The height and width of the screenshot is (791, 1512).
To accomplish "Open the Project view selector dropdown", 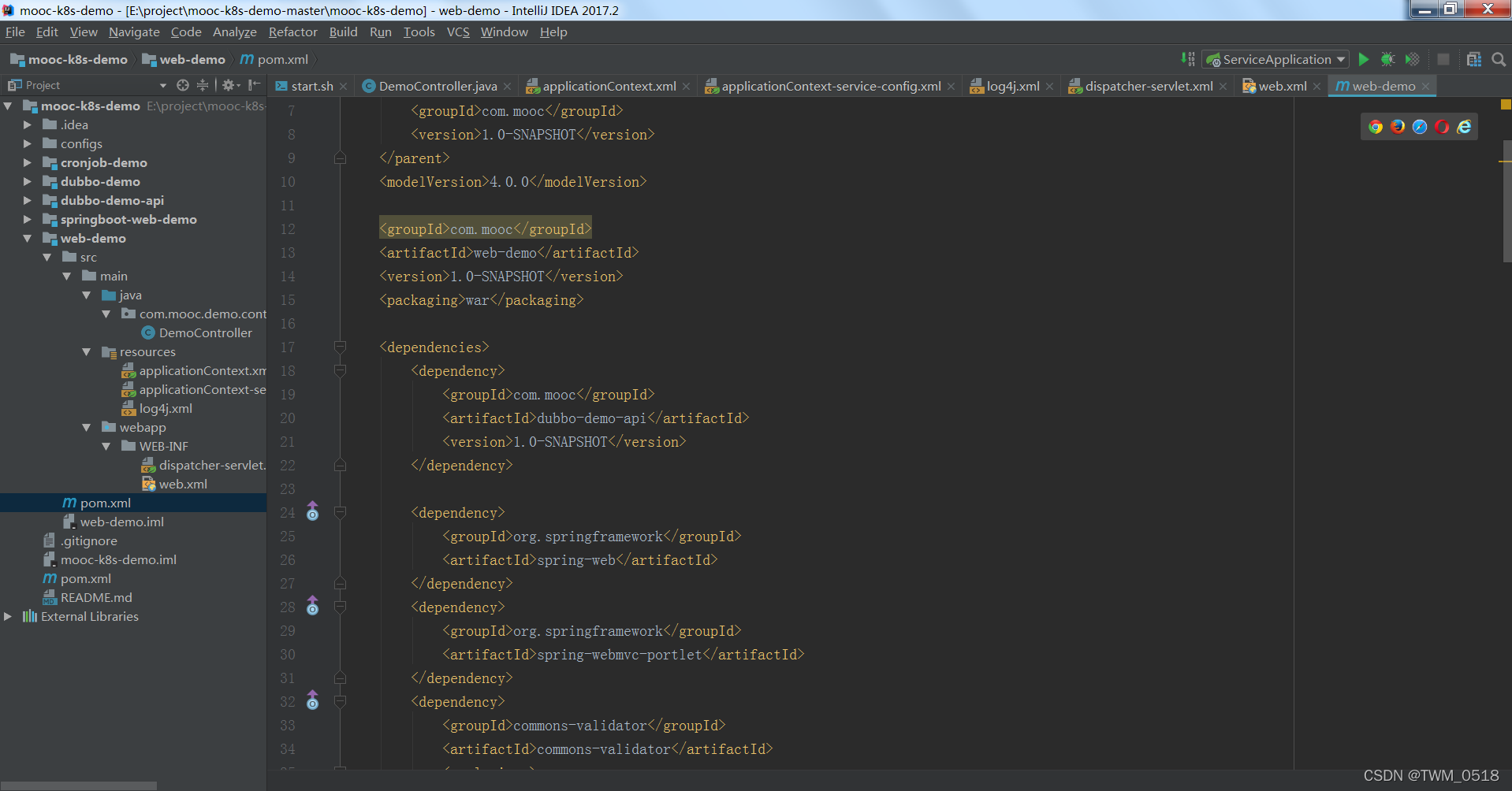I will coord(163,85).
